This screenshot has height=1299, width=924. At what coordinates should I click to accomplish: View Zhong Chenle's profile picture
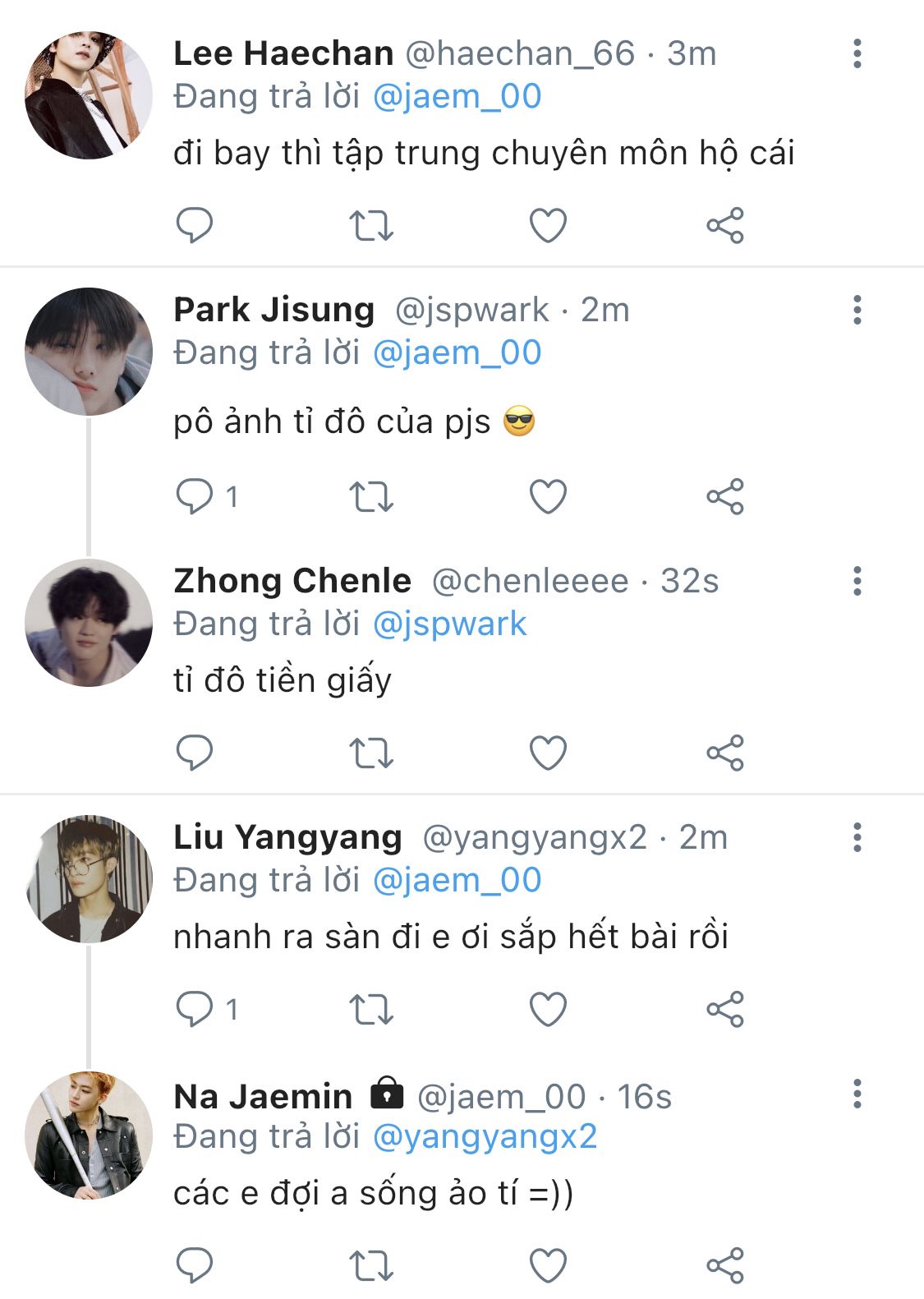point(89,623)
